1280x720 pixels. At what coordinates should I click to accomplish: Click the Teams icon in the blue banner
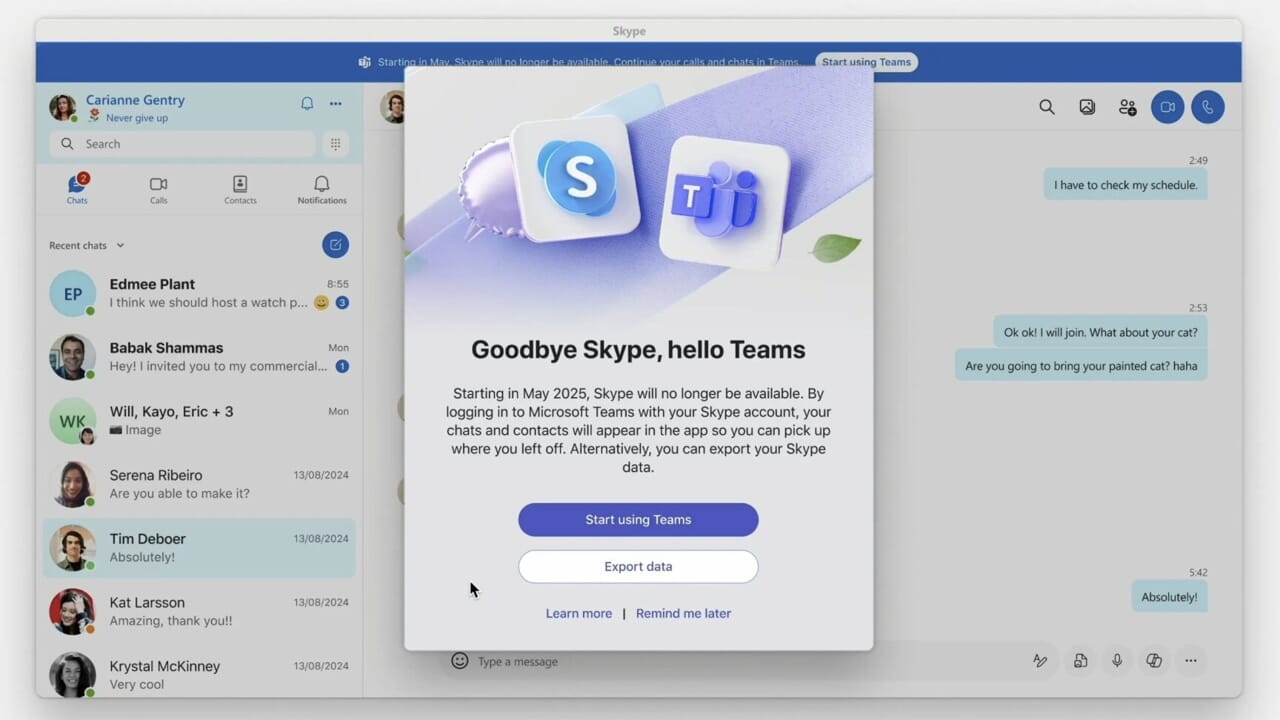pyautogui.click(x=365, y=62)
